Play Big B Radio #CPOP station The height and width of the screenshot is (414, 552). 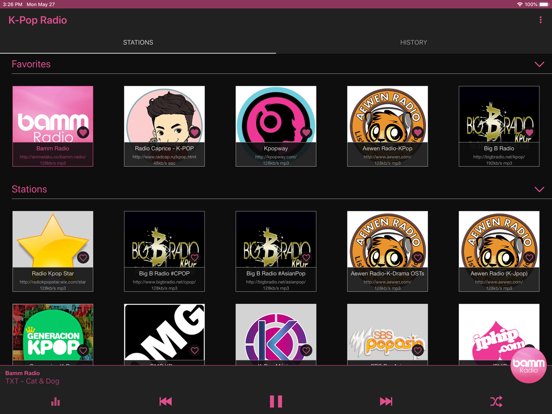click(x=164, y=251)
